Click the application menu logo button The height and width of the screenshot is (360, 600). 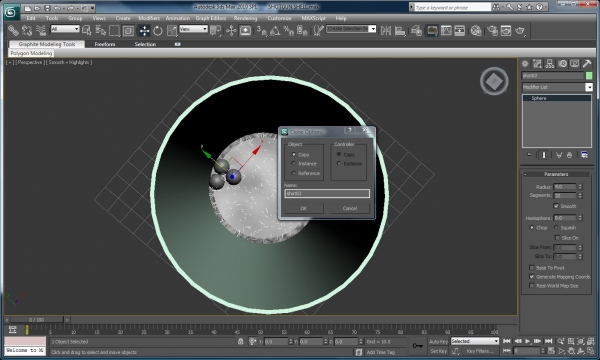pyautogui.click(x=11, y=11)
